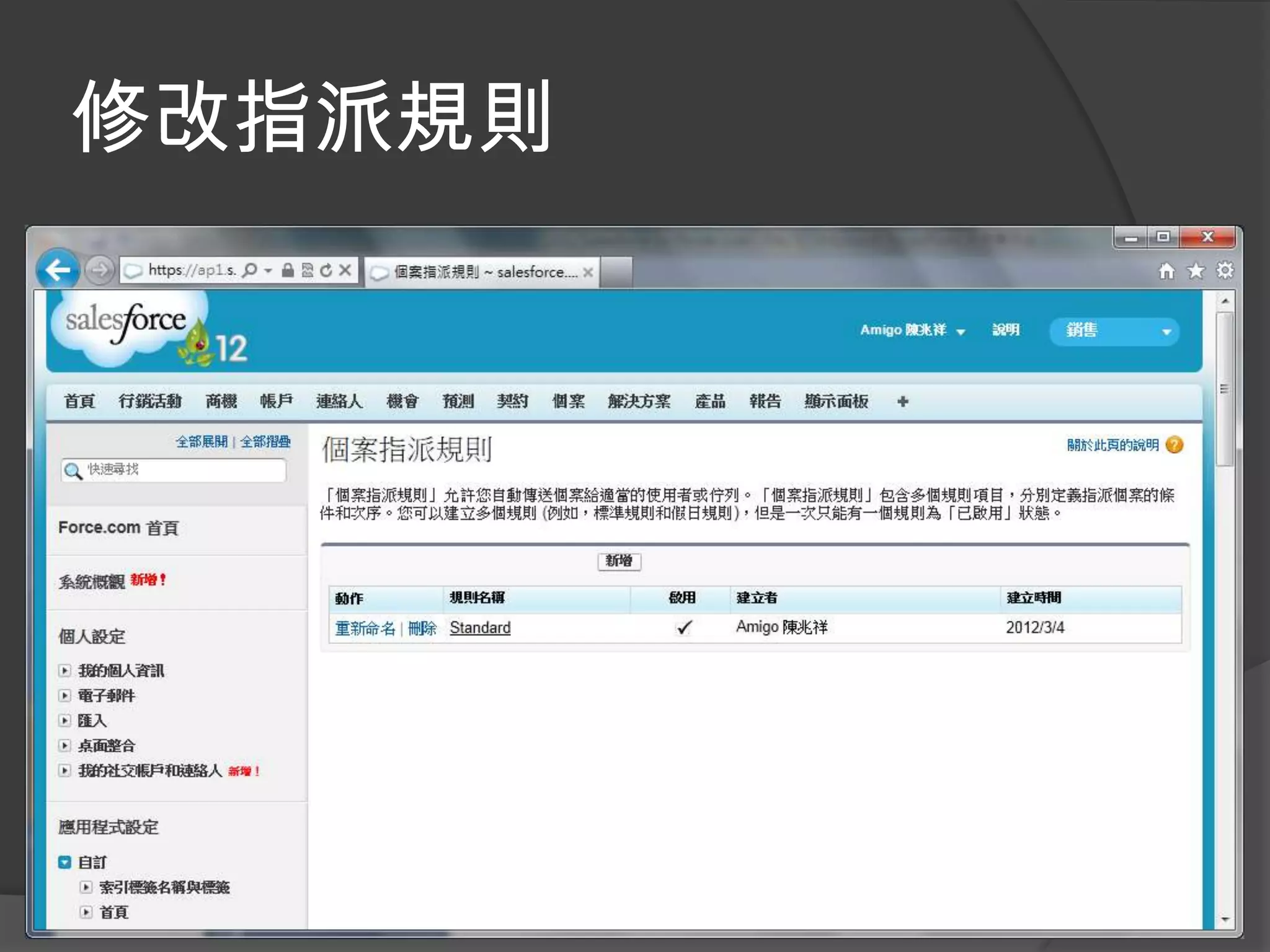
Task: Close the 個案指派規則 browser tab
Action: tap(588, 272)
